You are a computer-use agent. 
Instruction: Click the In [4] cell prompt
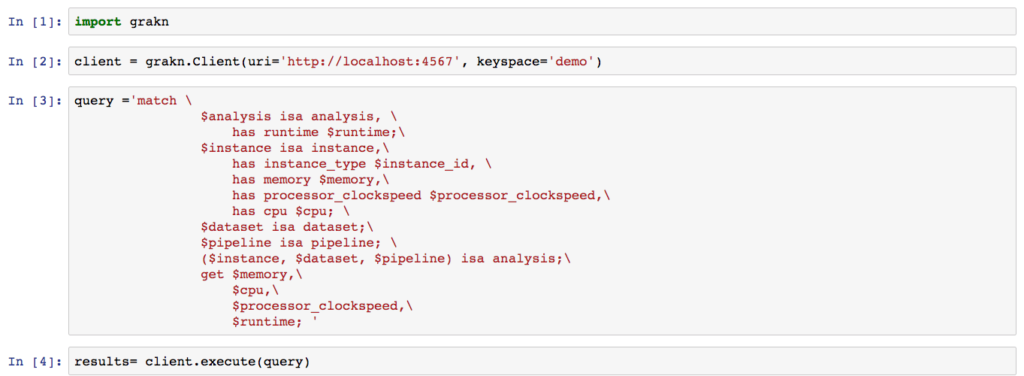tap(35, 360)
